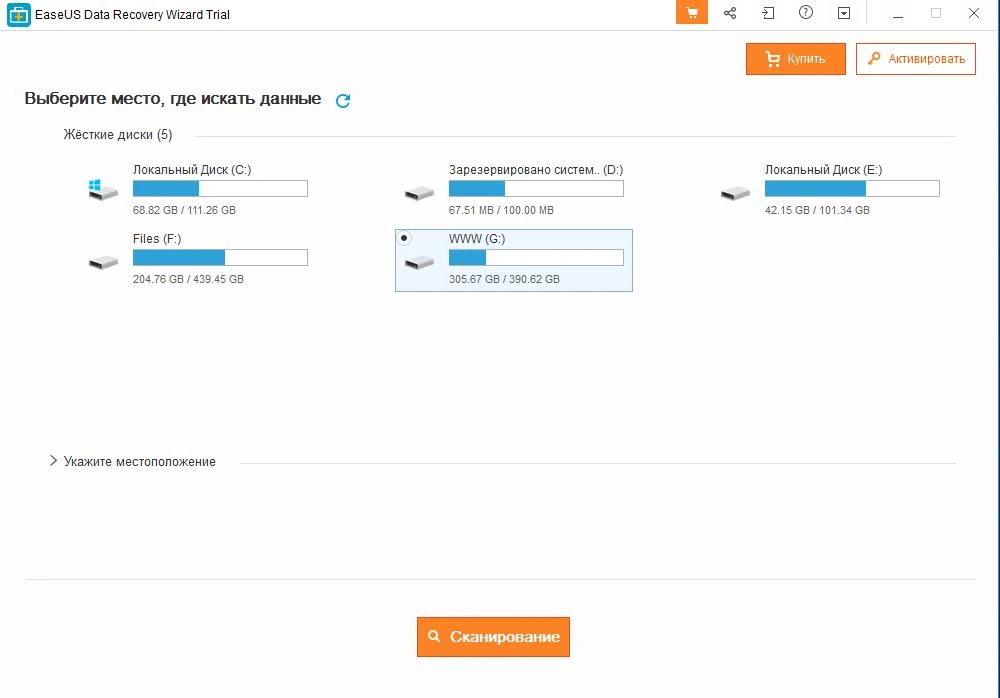Open the title bar dropdown menu icon

point(844,13)
